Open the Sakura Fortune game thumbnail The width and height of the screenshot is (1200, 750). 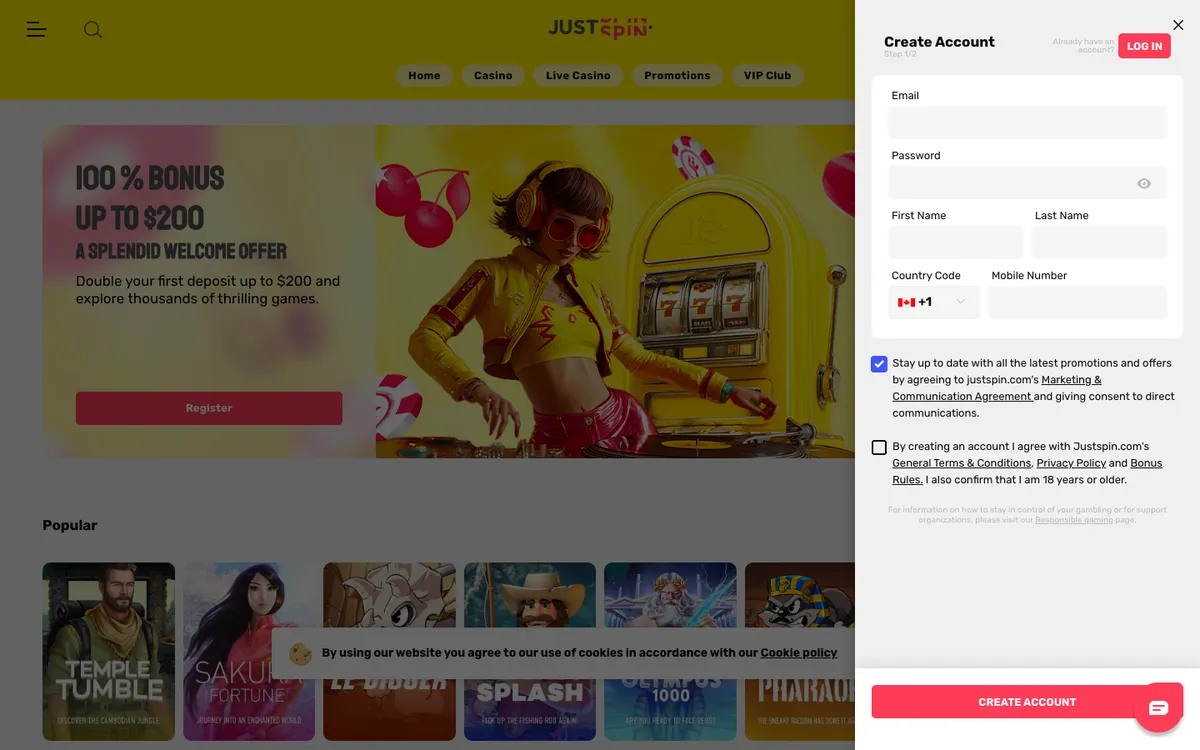249,651
